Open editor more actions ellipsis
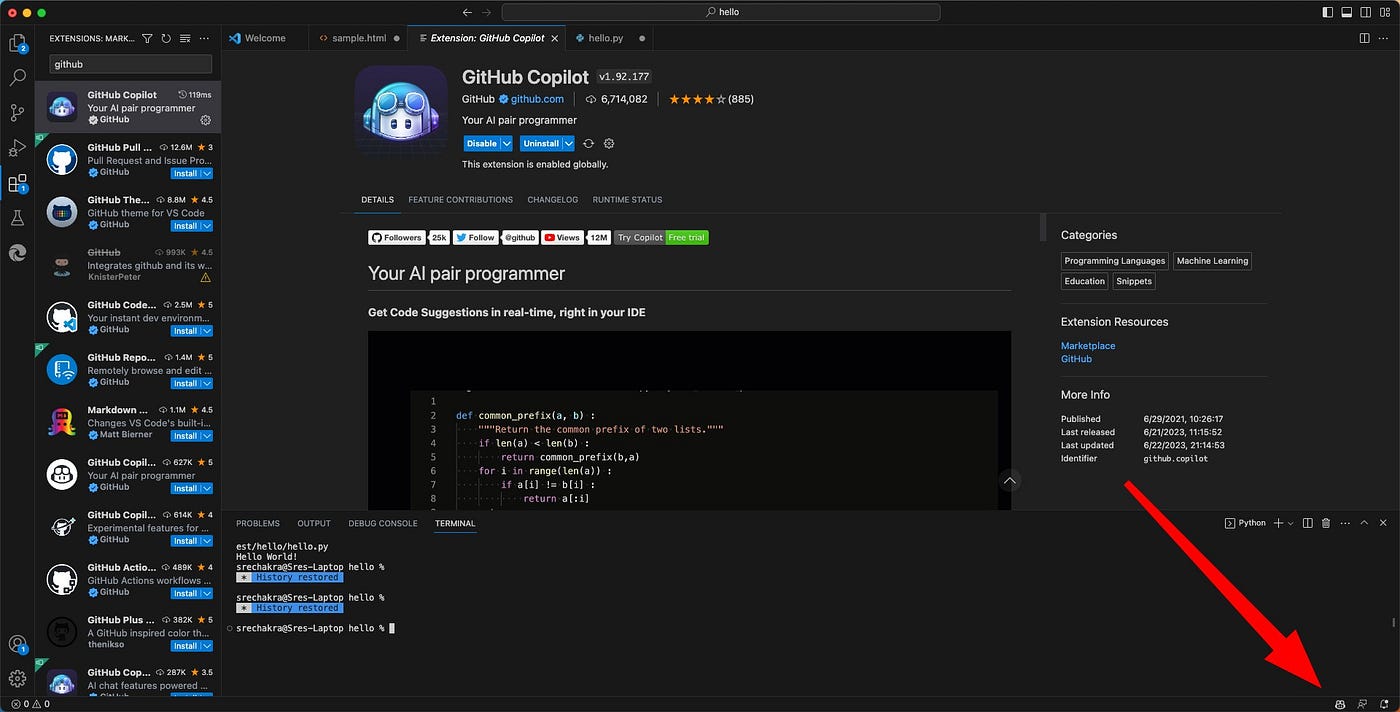Image resolution: width=1400 pixels, height=712 pixels. tap(1384, 38)
